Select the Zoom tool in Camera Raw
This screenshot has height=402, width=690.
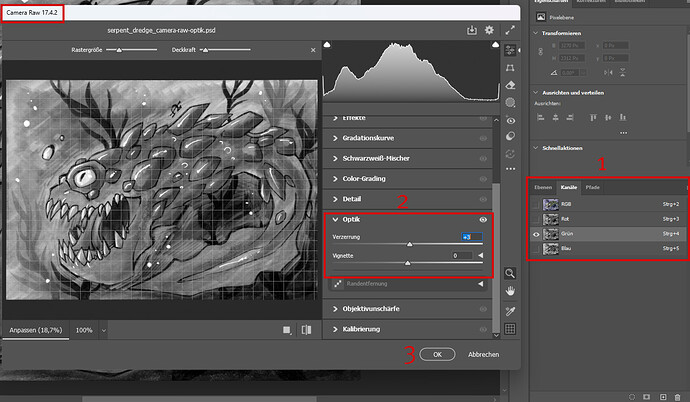coord(511,272)
